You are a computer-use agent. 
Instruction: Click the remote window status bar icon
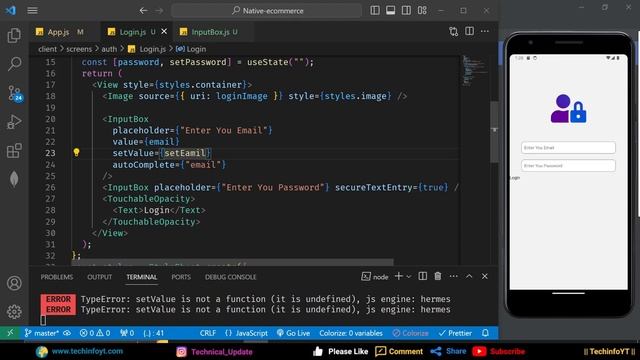point(10,333)
